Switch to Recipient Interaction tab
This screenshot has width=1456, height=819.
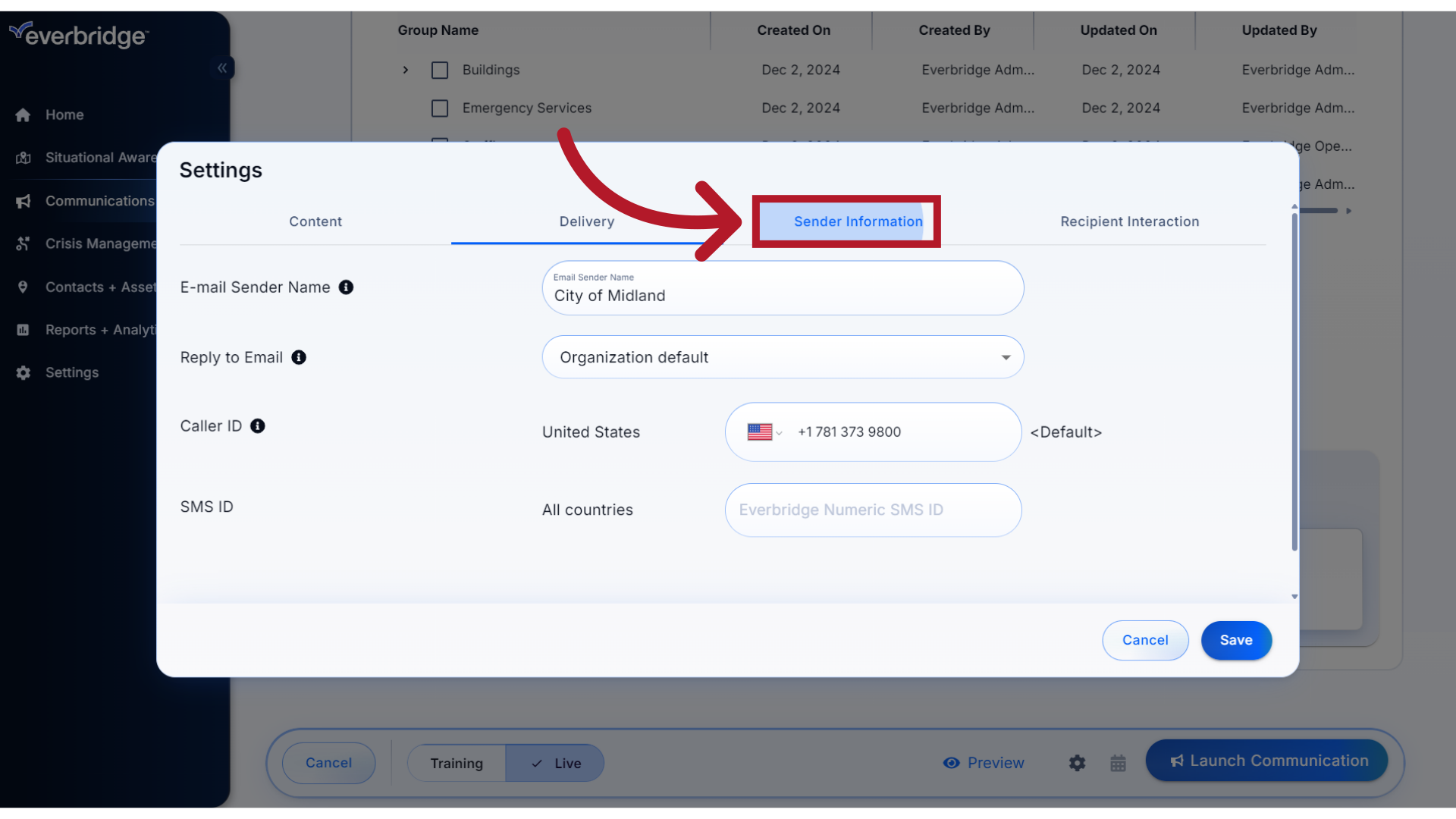pos(1130,221)
